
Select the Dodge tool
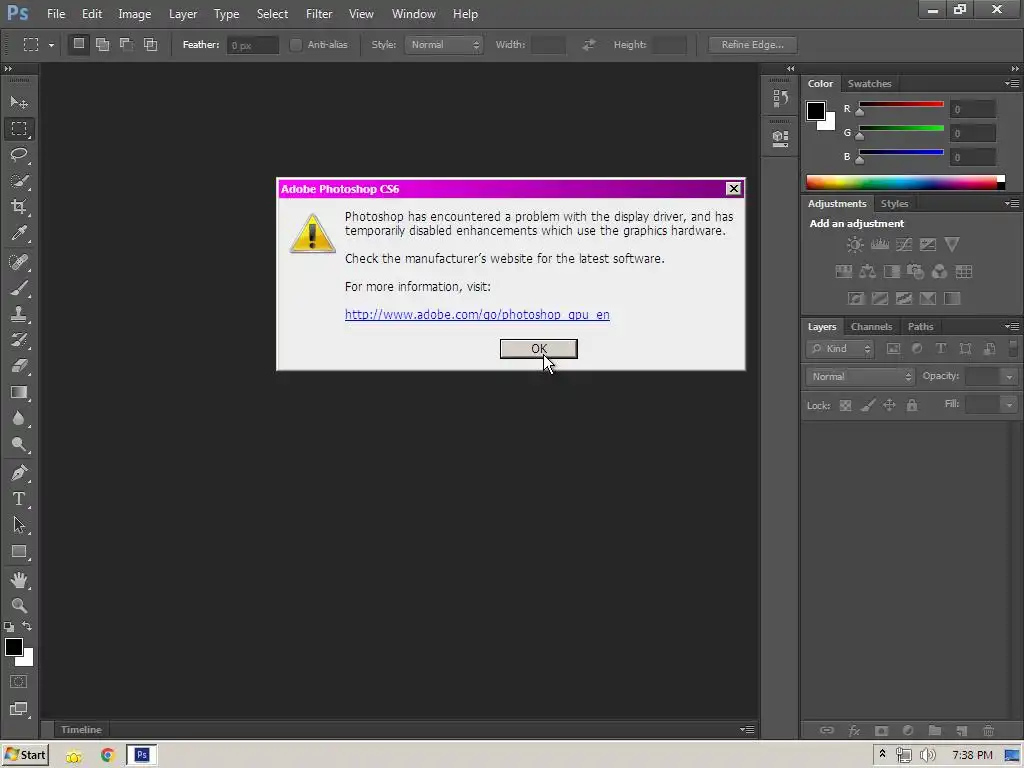tap(19, 445)
